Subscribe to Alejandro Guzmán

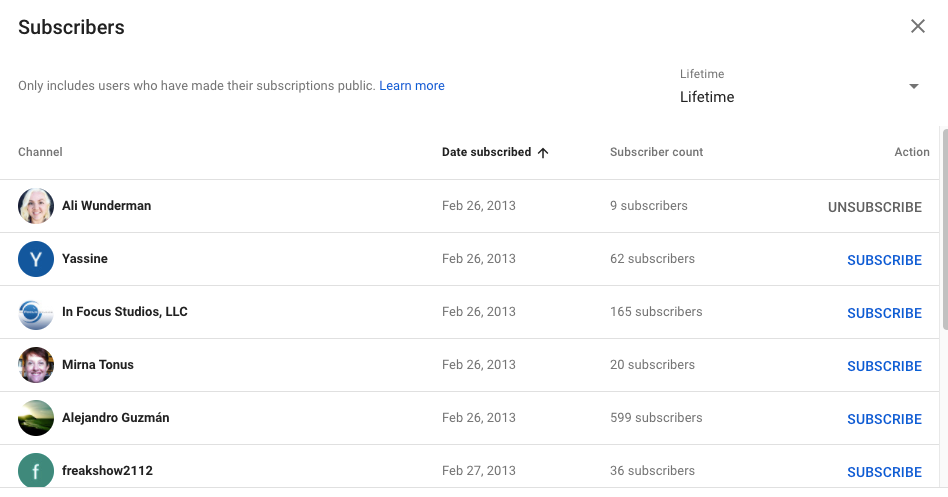point(884,419)
